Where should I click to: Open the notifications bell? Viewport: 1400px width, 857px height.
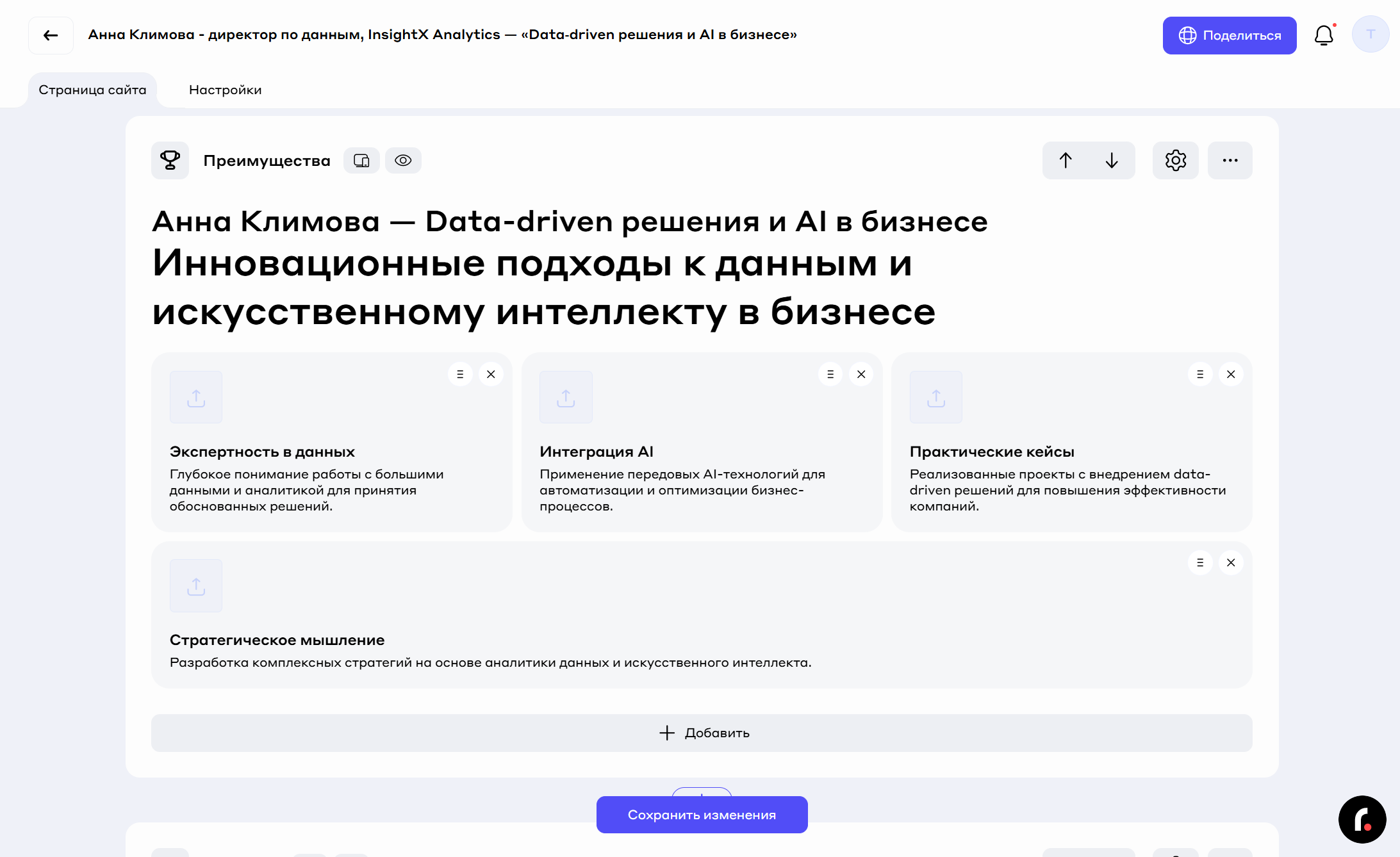(x=1323, y=35)
